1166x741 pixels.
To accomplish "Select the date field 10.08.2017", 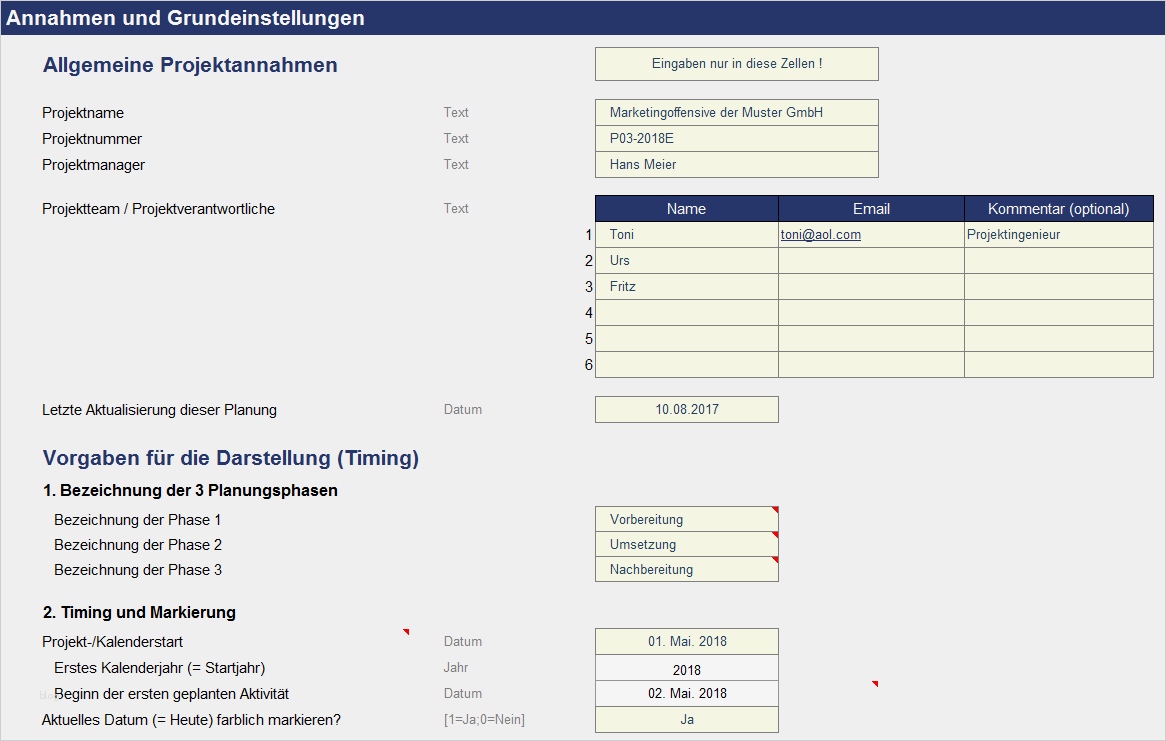I will point(686,409).
